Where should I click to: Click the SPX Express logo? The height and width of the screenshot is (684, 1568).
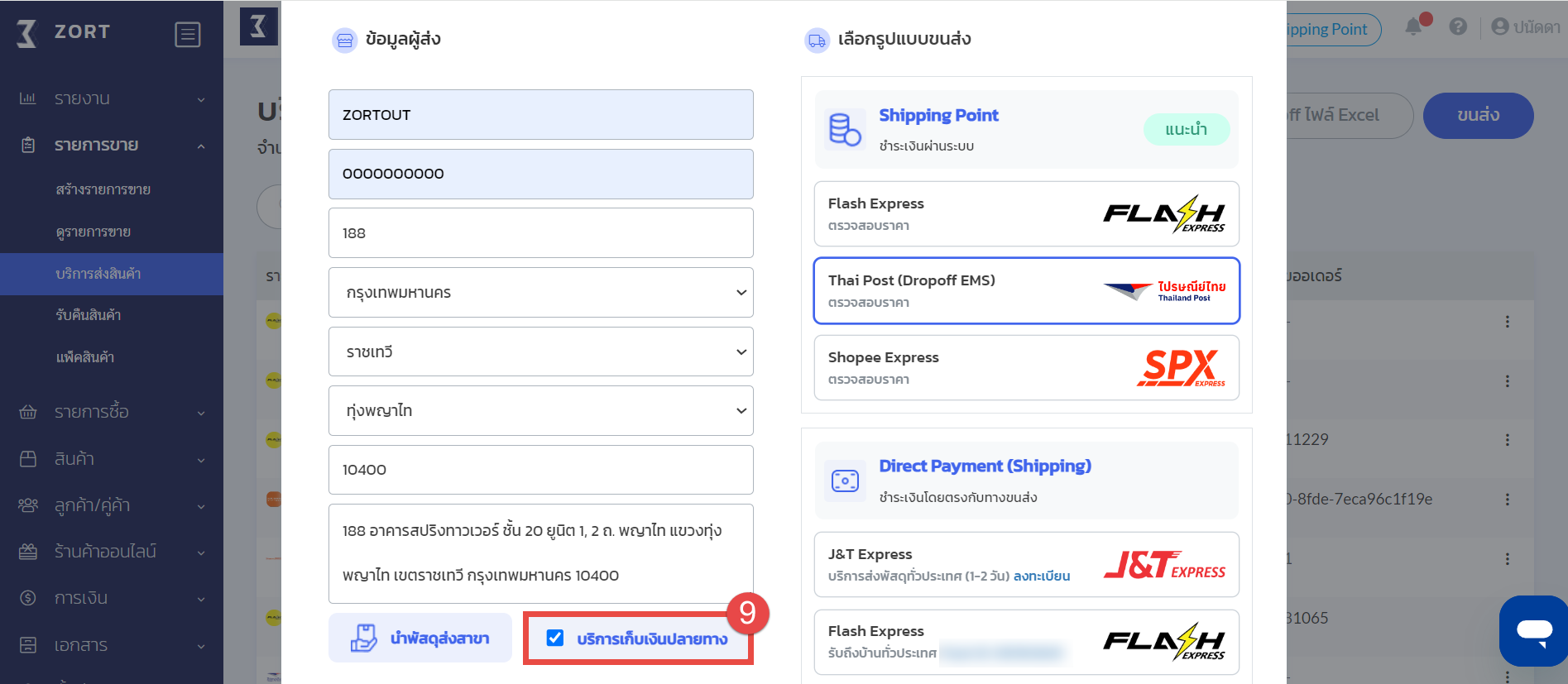pyautogui.click(x=1180, y=368)
